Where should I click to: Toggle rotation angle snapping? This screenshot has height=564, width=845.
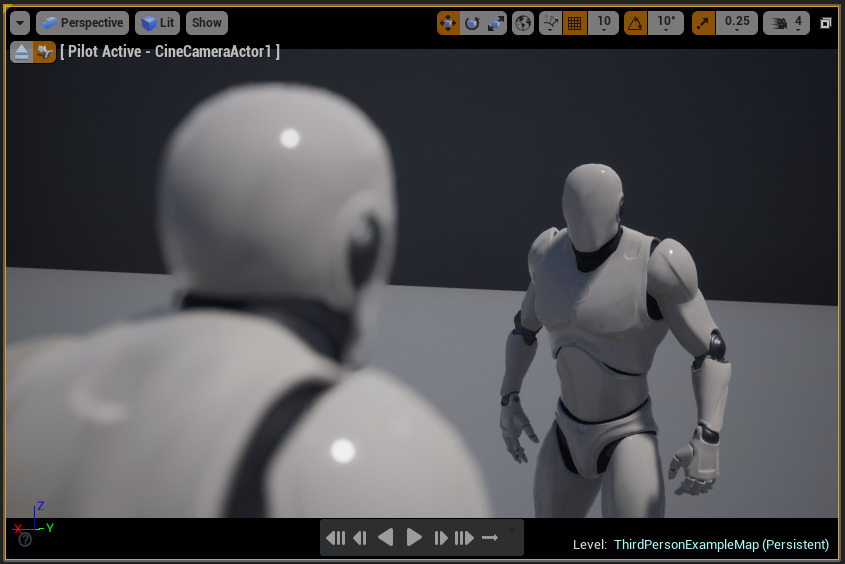pos(635,23)
